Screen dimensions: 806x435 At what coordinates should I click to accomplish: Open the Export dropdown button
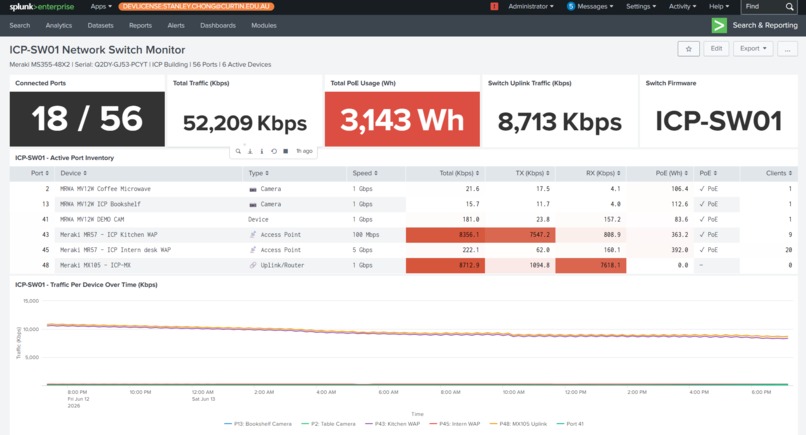click(753, 49)
